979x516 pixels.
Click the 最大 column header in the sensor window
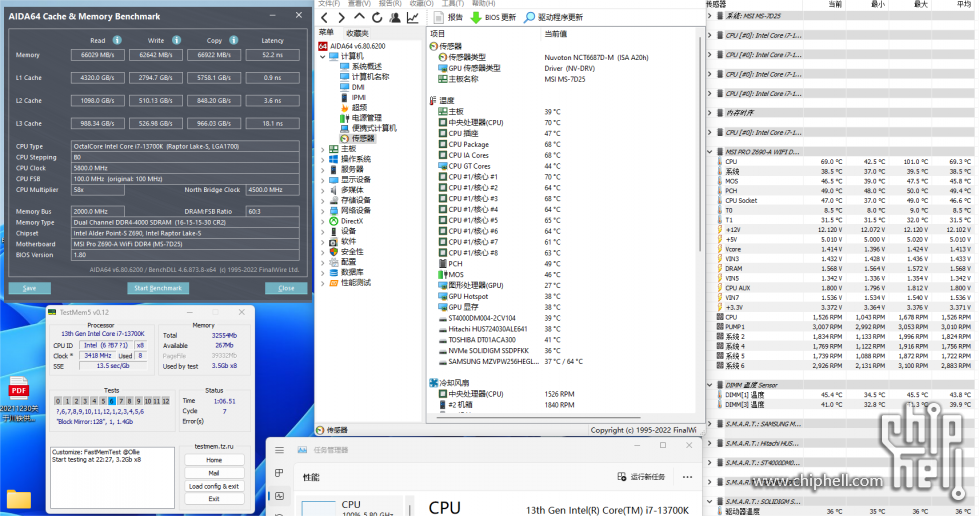pyautogui.click(x=920, y=4)
